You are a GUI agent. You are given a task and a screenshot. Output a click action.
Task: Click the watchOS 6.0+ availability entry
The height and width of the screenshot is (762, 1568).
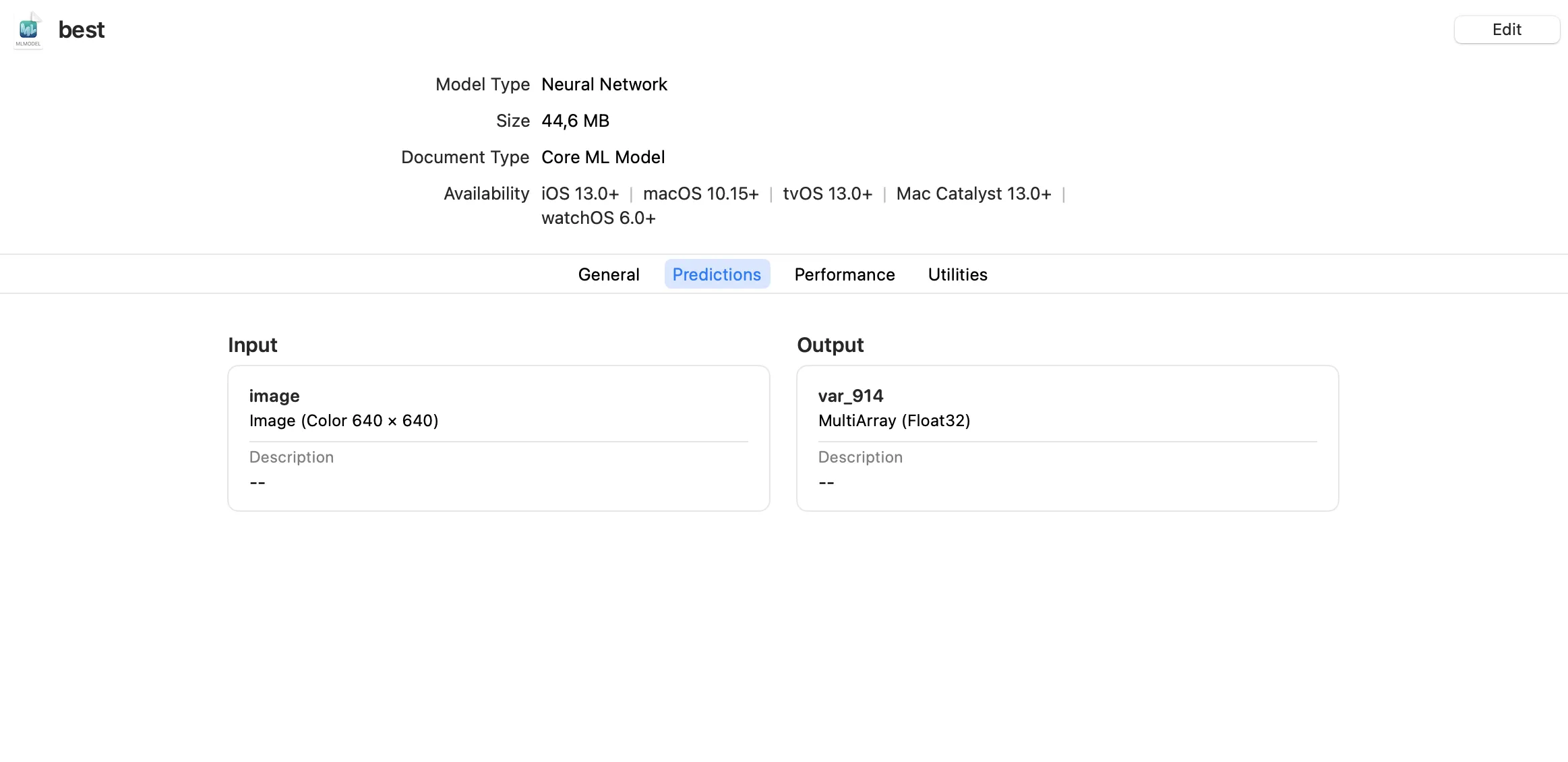tap(598, 218)
